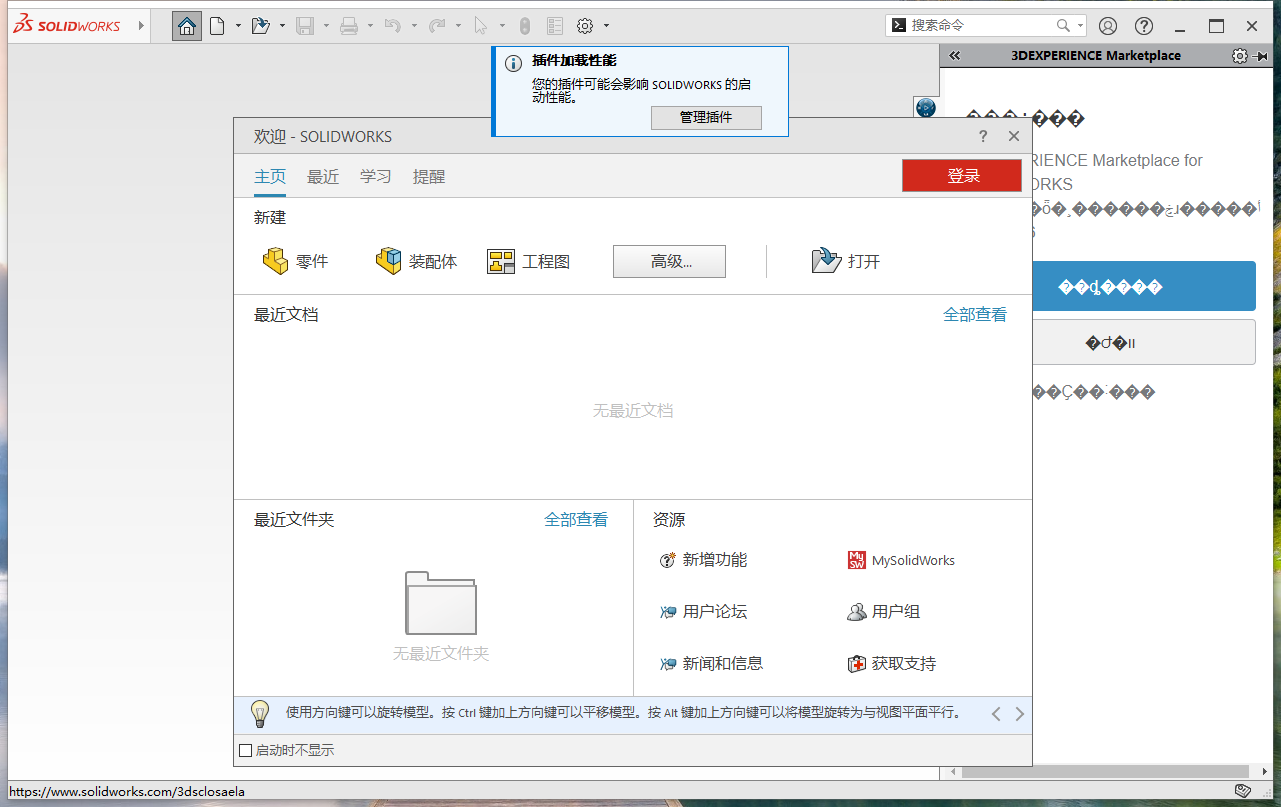Select the Home icon in the toolbar

(x=186, y=25)
